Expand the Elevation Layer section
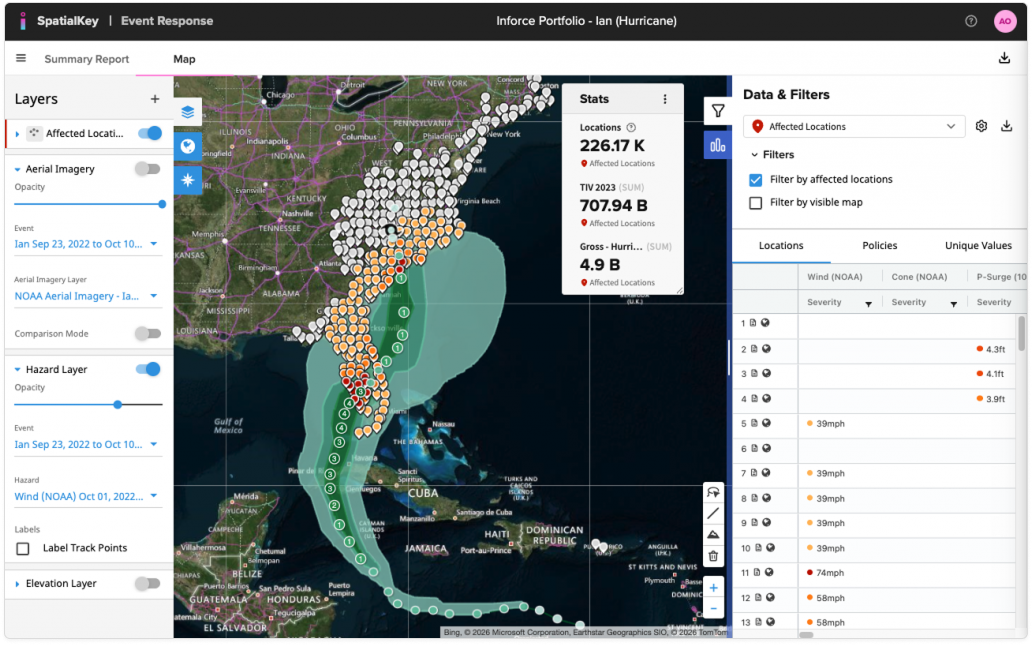The image size is (1032, 645). coord(18,584)
